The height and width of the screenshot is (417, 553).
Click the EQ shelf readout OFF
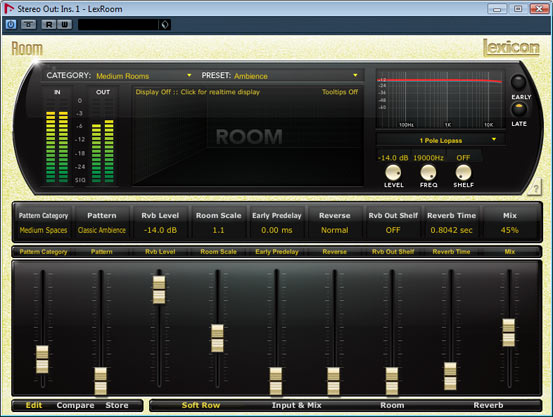(x=463, y=158)
